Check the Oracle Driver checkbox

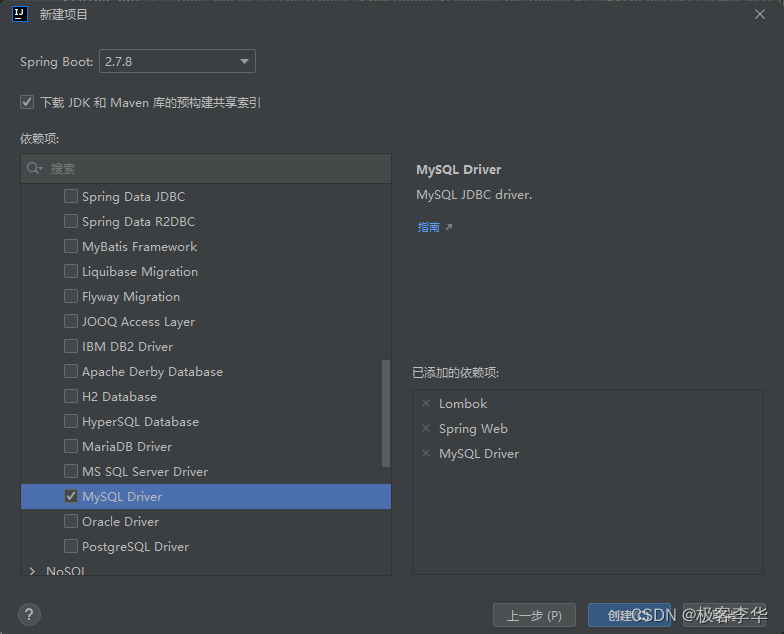point(71,521)
